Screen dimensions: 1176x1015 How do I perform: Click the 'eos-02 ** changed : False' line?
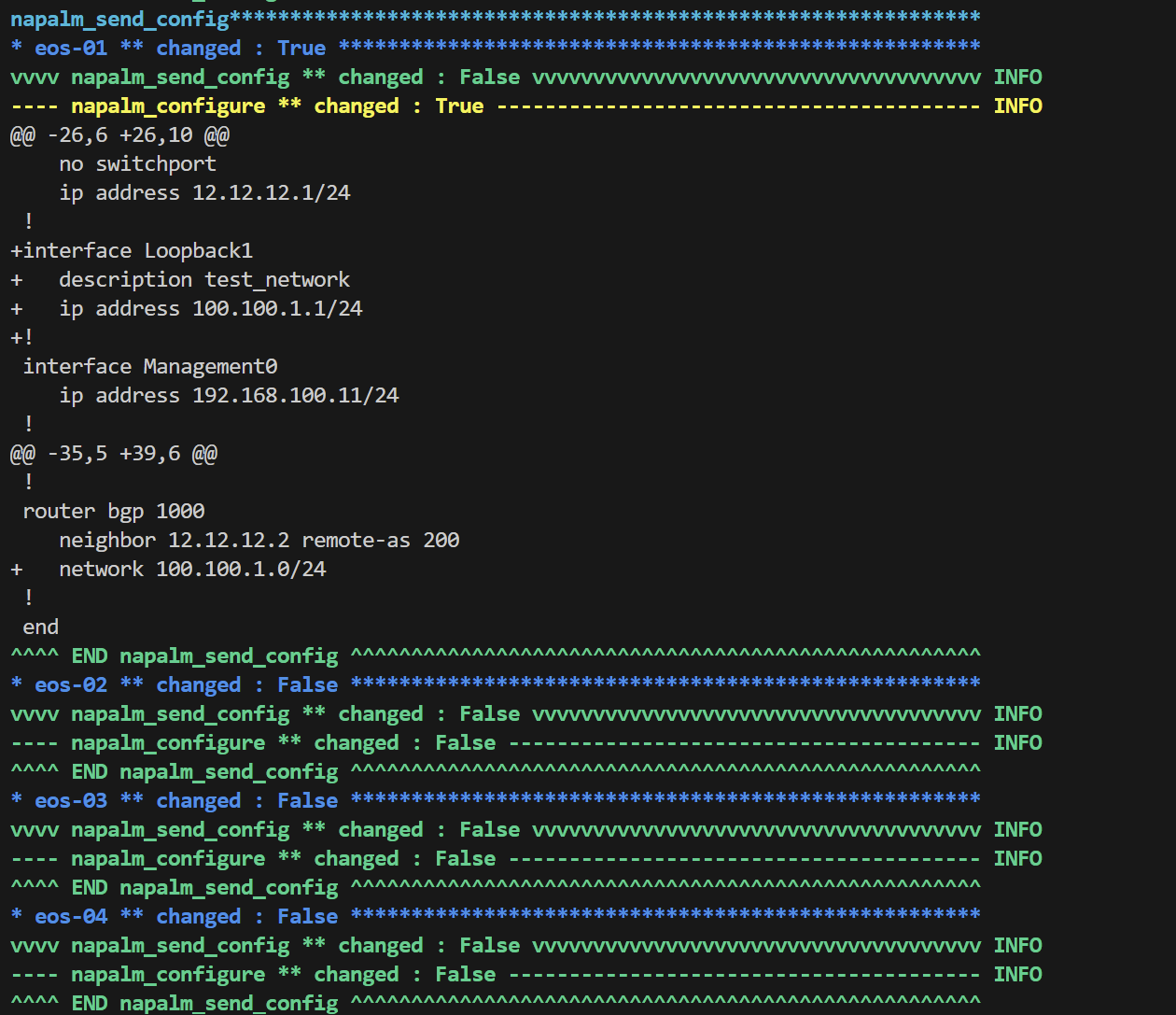(x=496, y=684)
